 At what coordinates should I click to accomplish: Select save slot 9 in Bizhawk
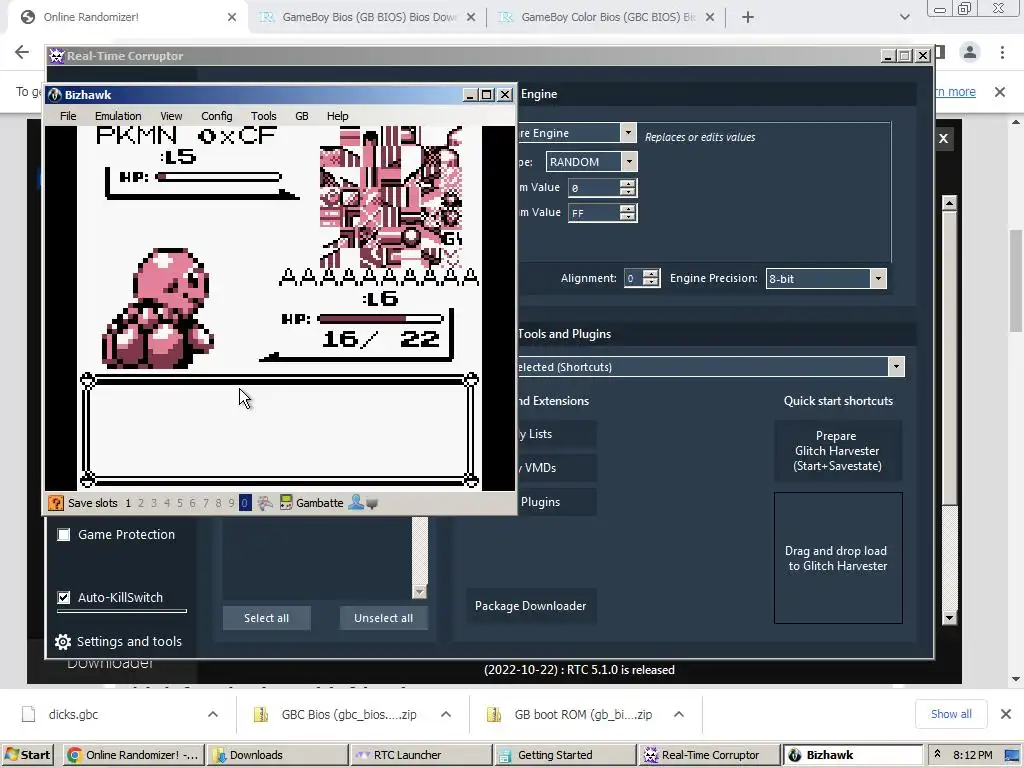231,504
